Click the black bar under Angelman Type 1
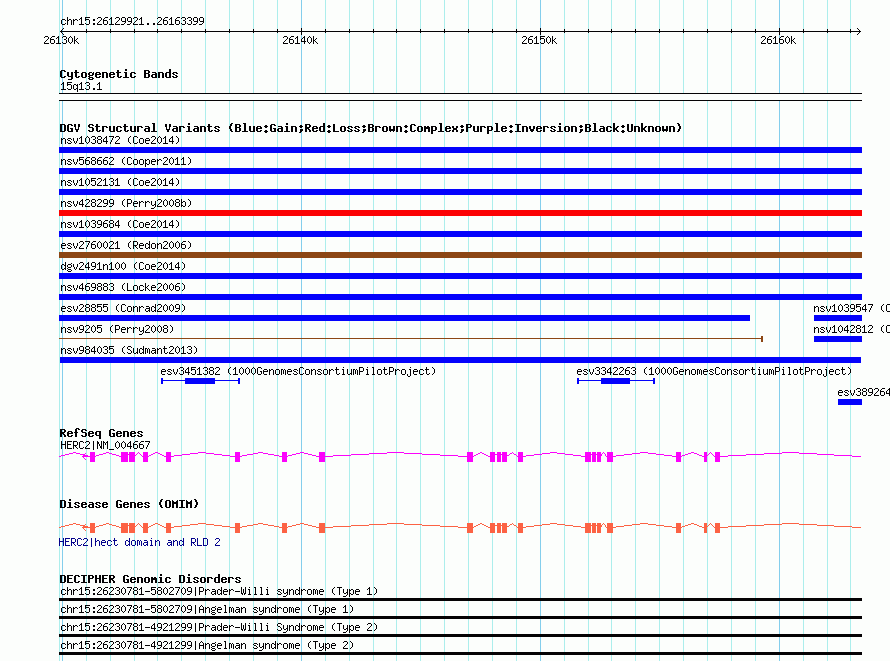The height and width of the screenshot is (661, 890). point(460,617)
